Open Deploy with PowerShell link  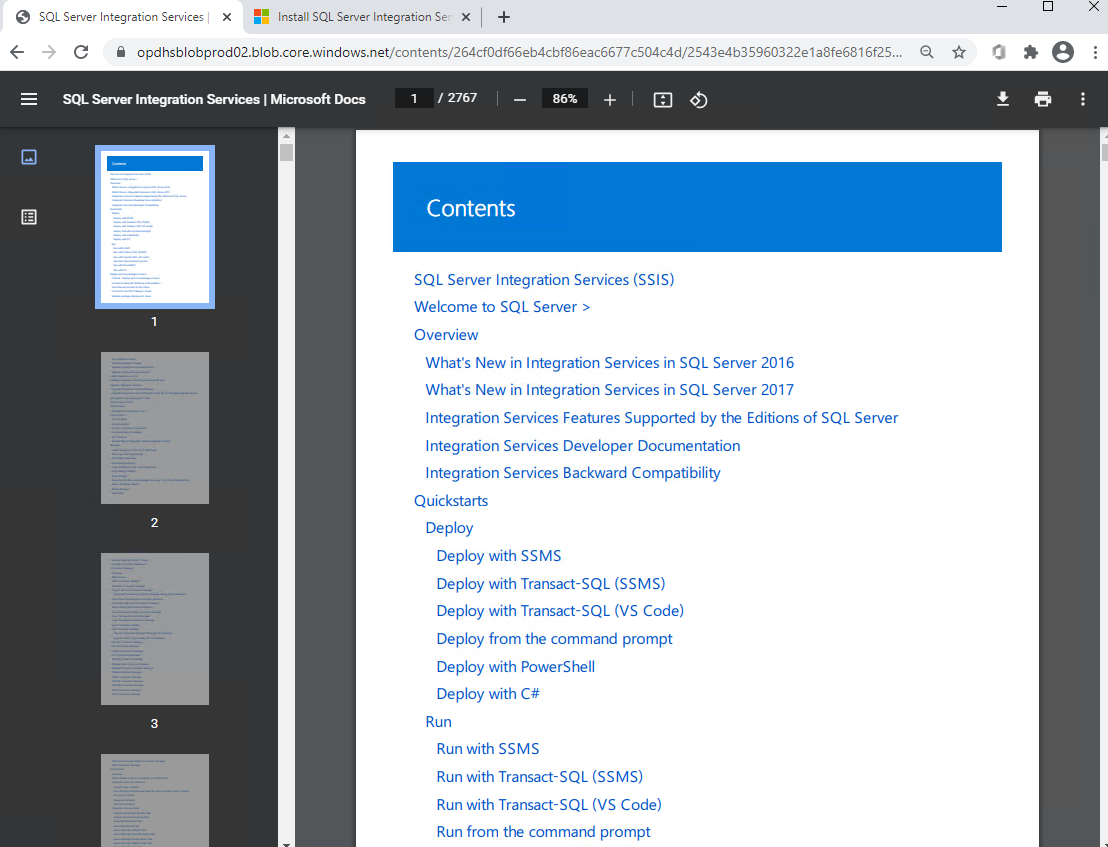[x=516, y=667]
